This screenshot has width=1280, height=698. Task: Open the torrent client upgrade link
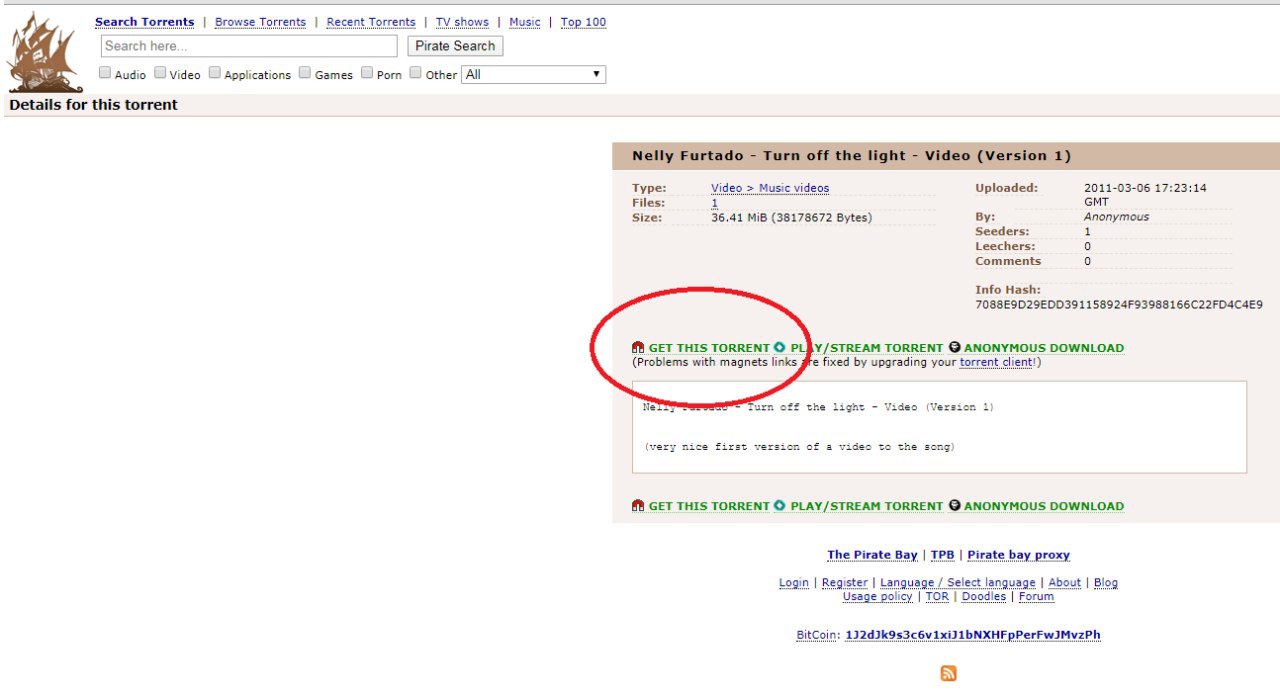pyautogui.click(x=996, y=362)
